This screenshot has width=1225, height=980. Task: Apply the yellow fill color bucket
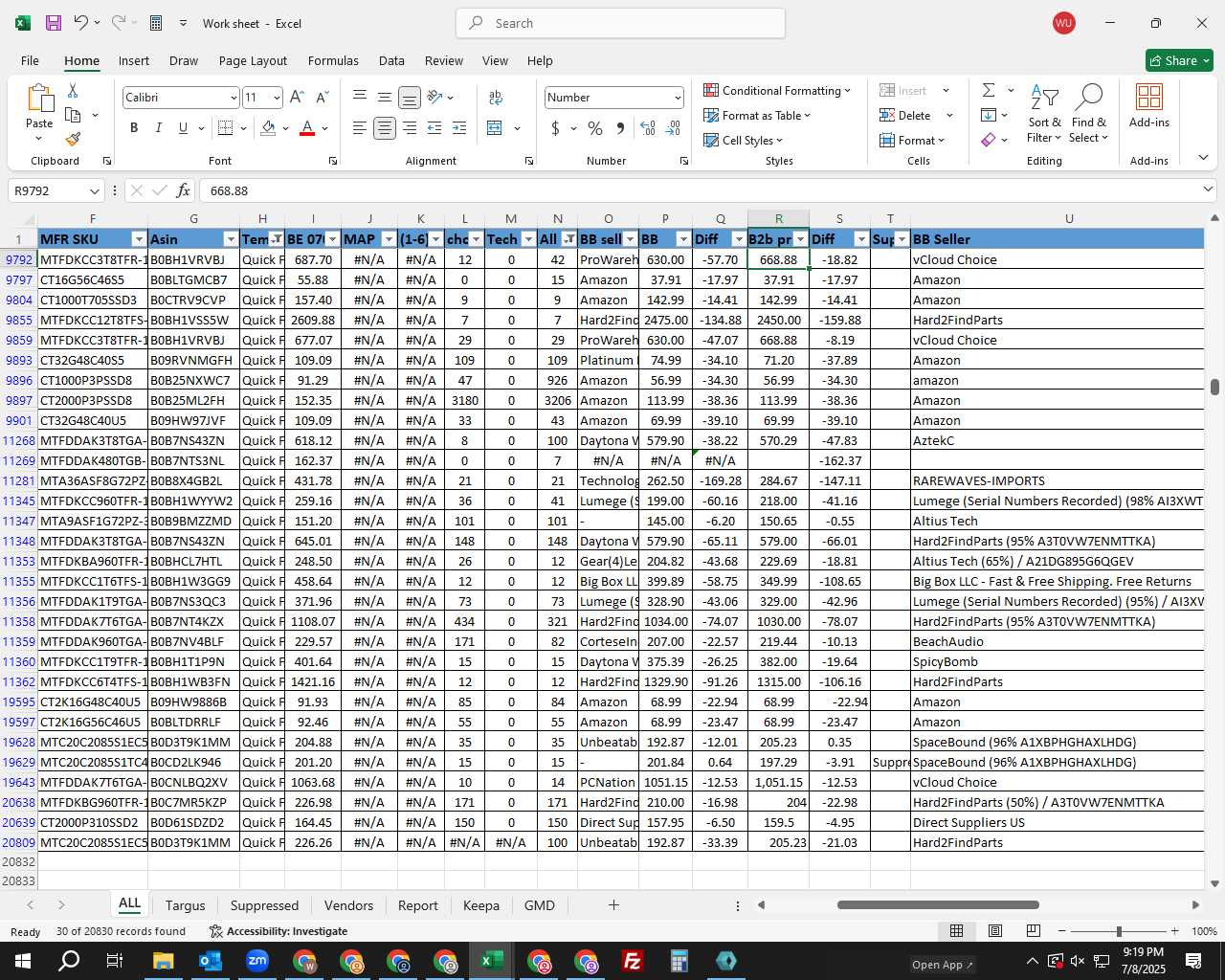[x=269, y=127]
